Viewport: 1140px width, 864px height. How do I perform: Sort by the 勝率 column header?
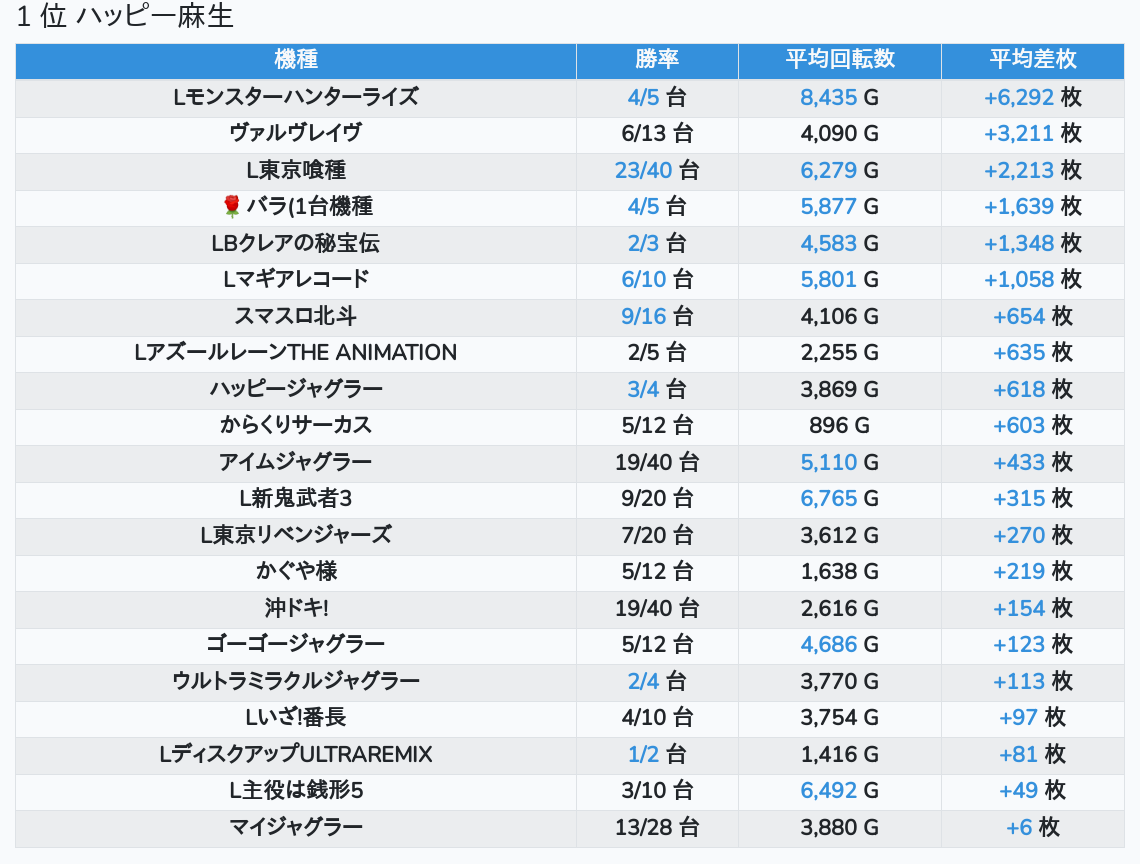coord(657,60)
